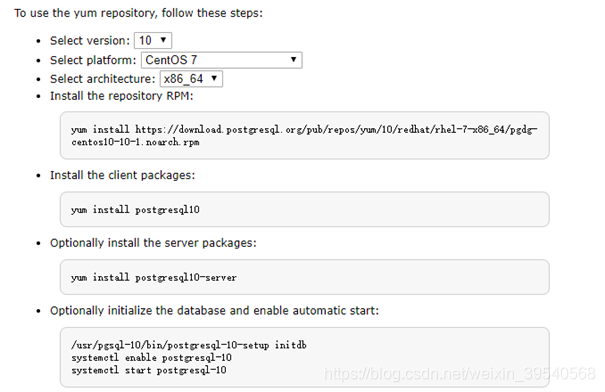
Task: Click the 'systemctl enable postgresql-10' line
Action: pyautogui.click(x=151, y=358)
